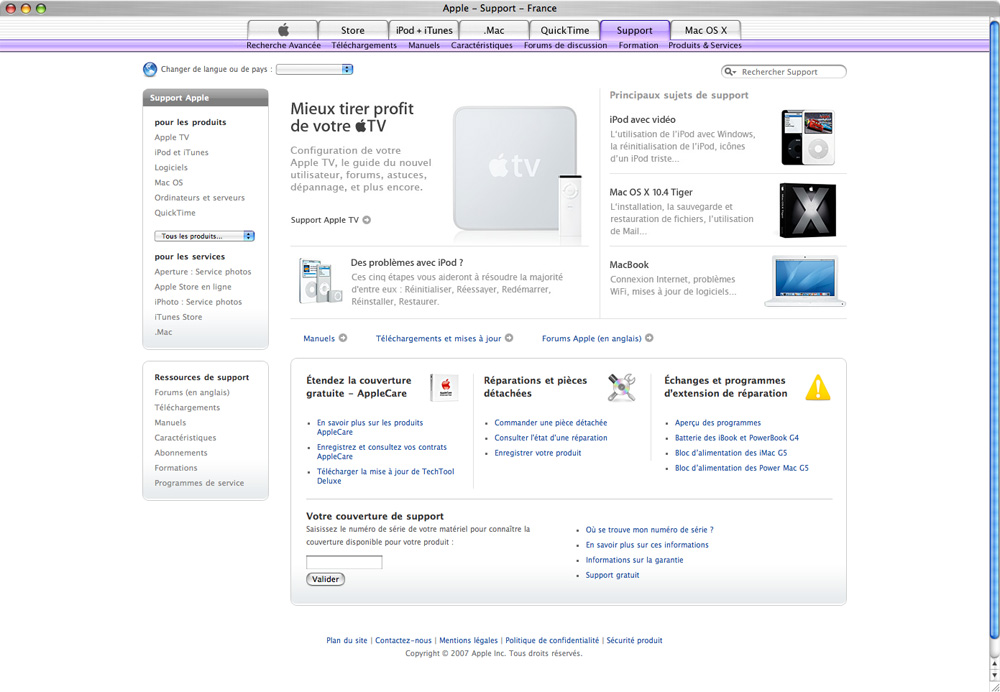Click the AppleCare box icon

click(445, 388)
